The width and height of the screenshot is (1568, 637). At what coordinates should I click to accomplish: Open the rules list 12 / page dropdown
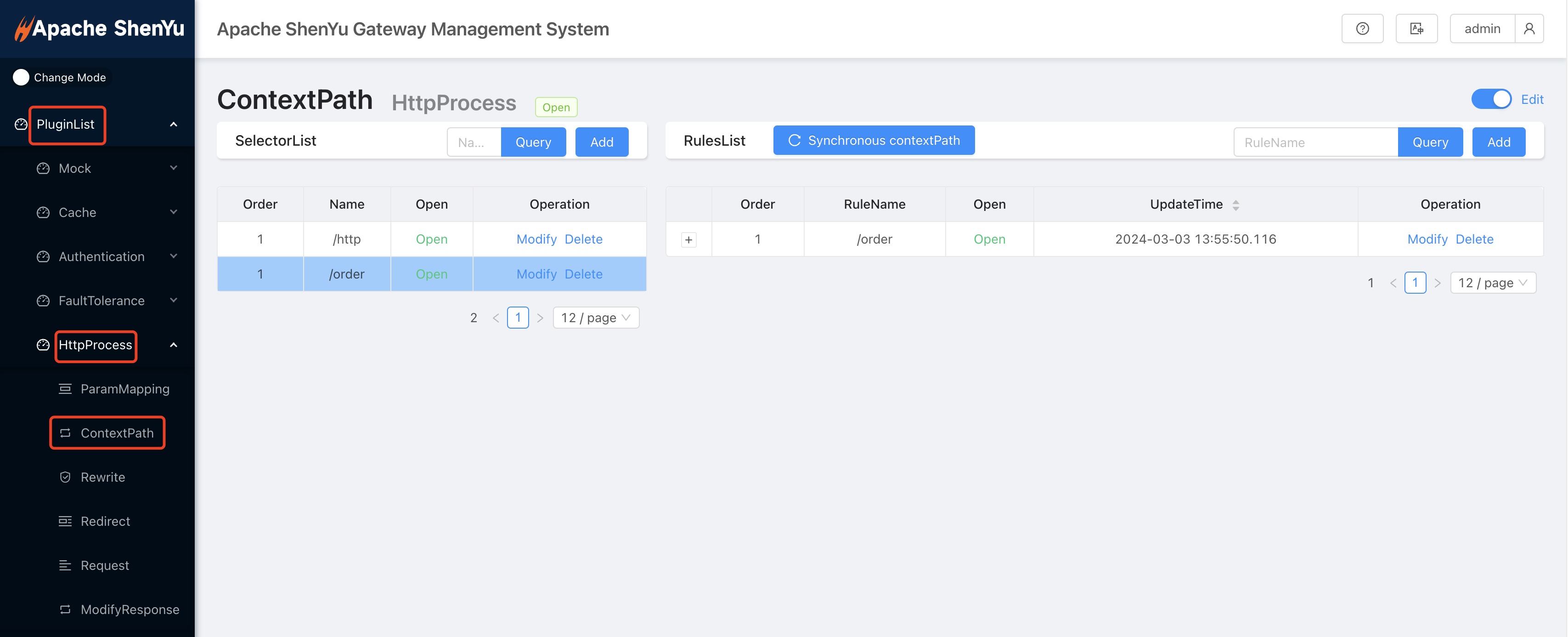(1493, 283)
